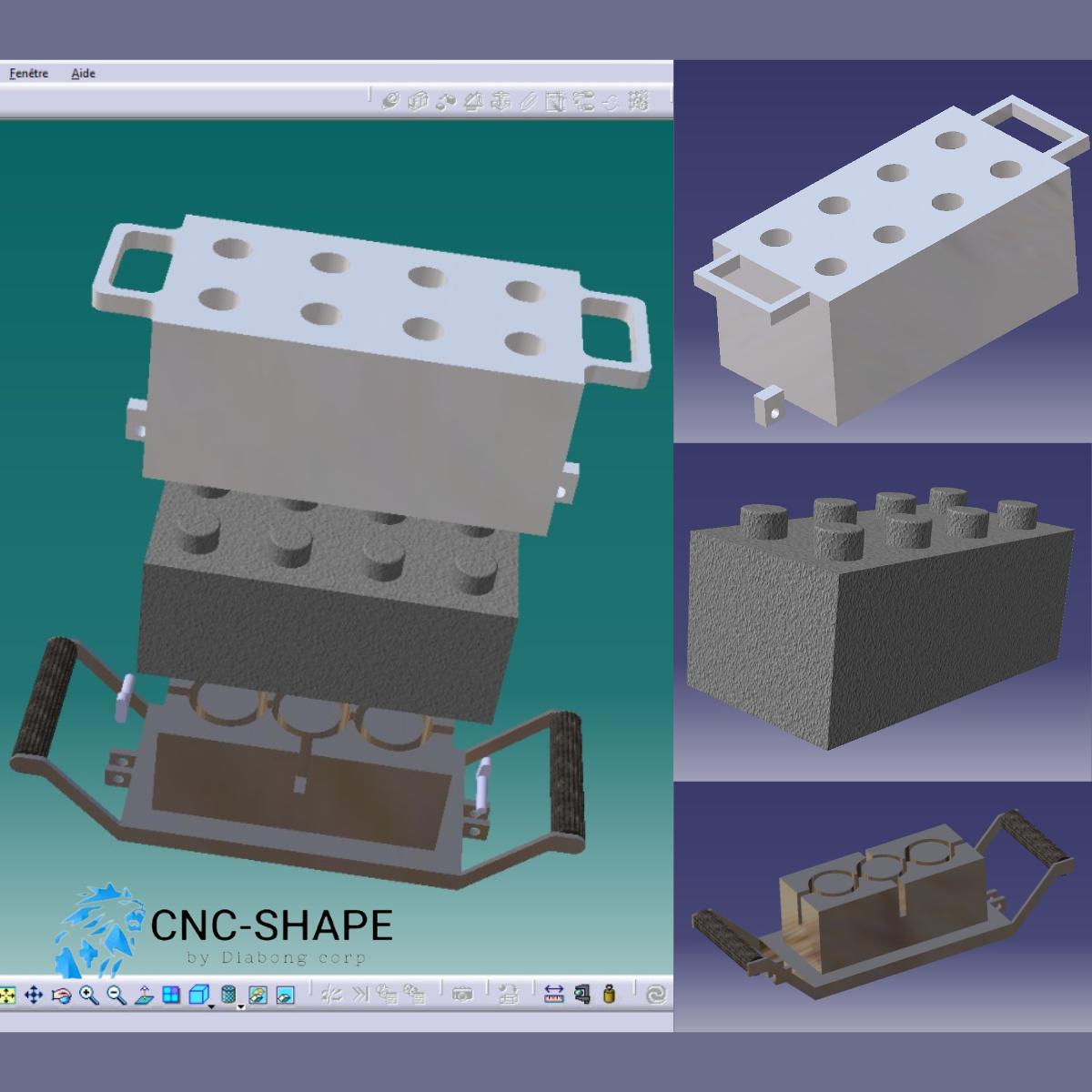Click the Replace Component pencil-like icon
The width and height of the screenshot is (1092, 1092).
[x=528, y=101]
